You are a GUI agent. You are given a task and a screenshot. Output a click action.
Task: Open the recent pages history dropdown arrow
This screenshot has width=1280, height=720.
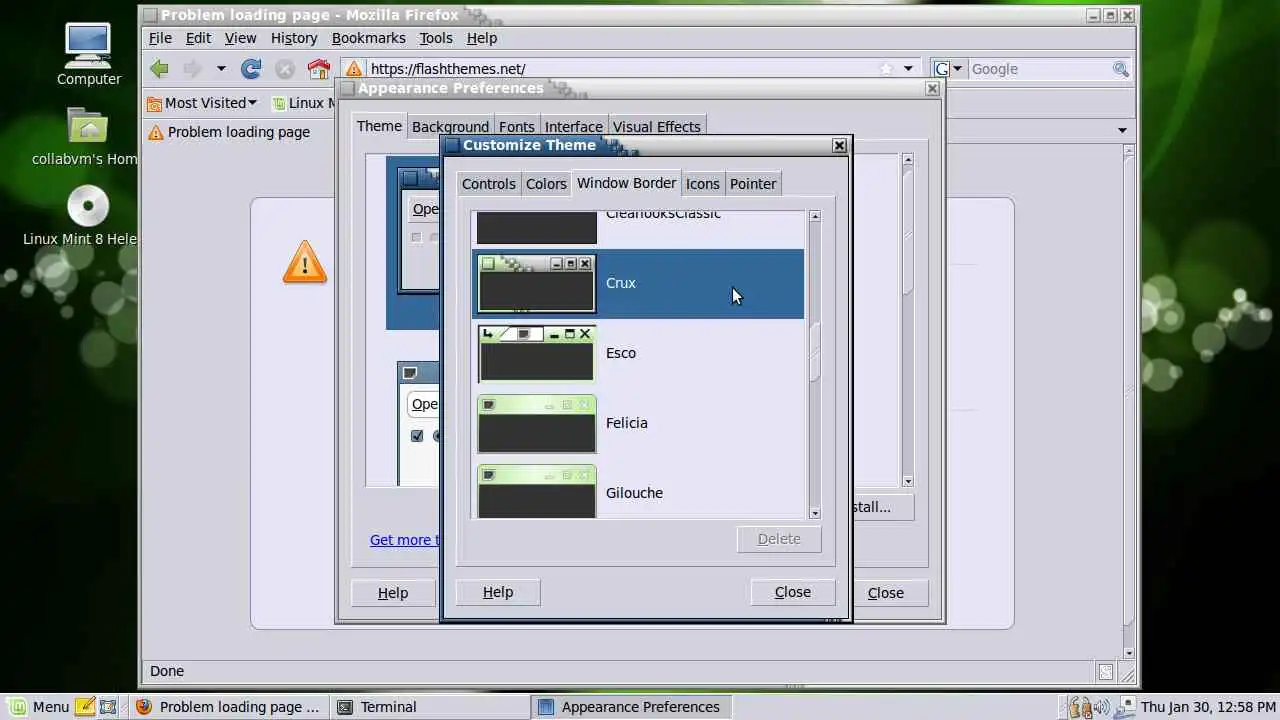(x=221, y=69)
